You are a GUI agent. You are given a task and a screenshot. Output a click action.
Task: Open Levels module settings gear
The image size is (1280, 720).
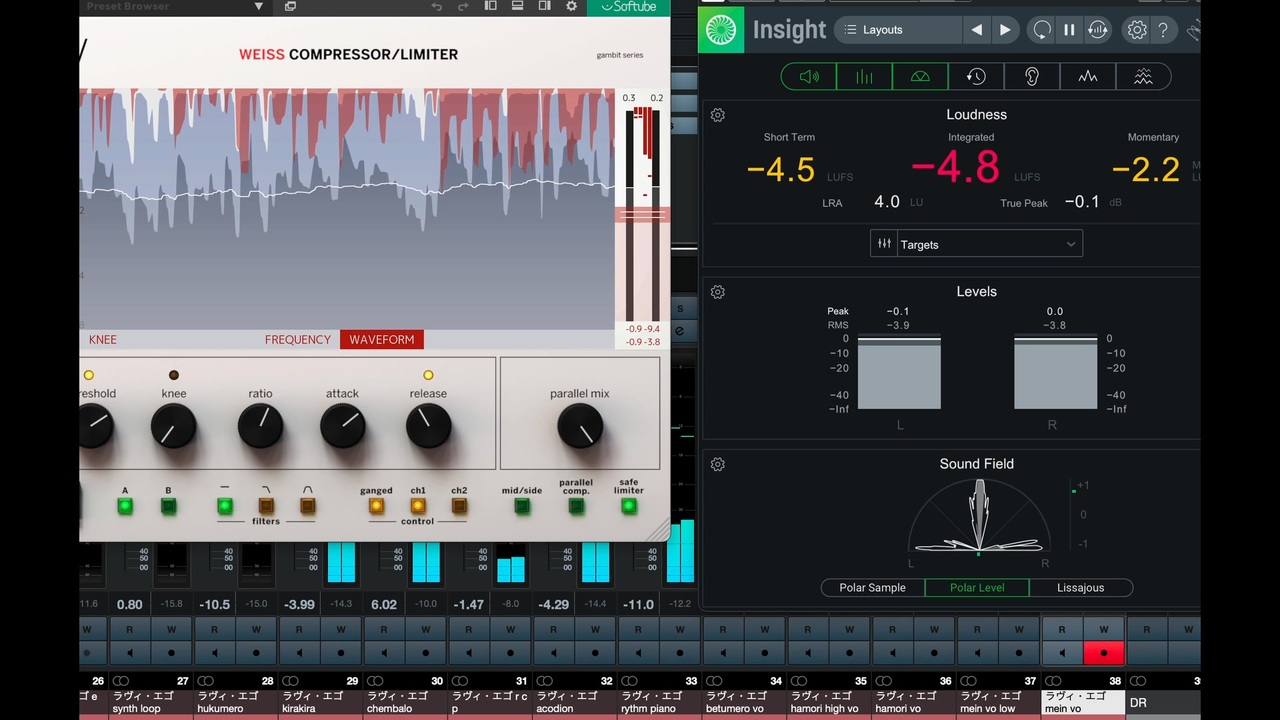(717, 292)
